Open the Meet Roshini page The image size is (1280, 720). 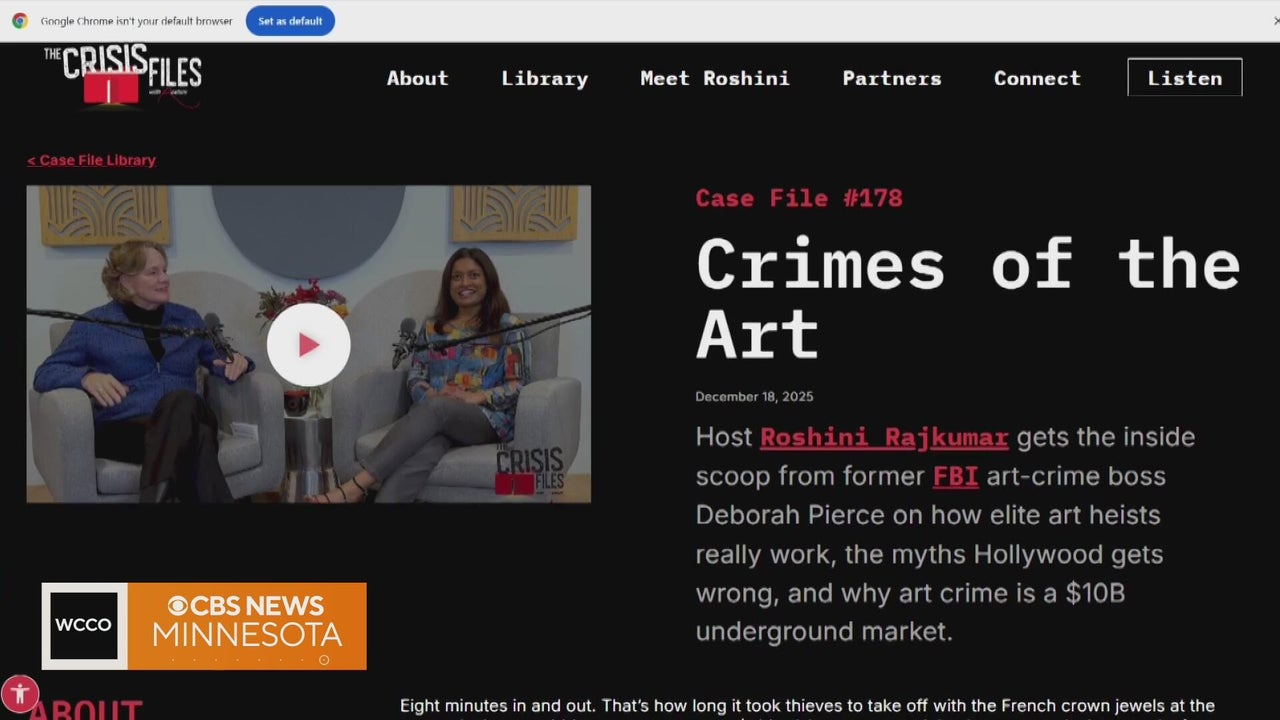714,78
